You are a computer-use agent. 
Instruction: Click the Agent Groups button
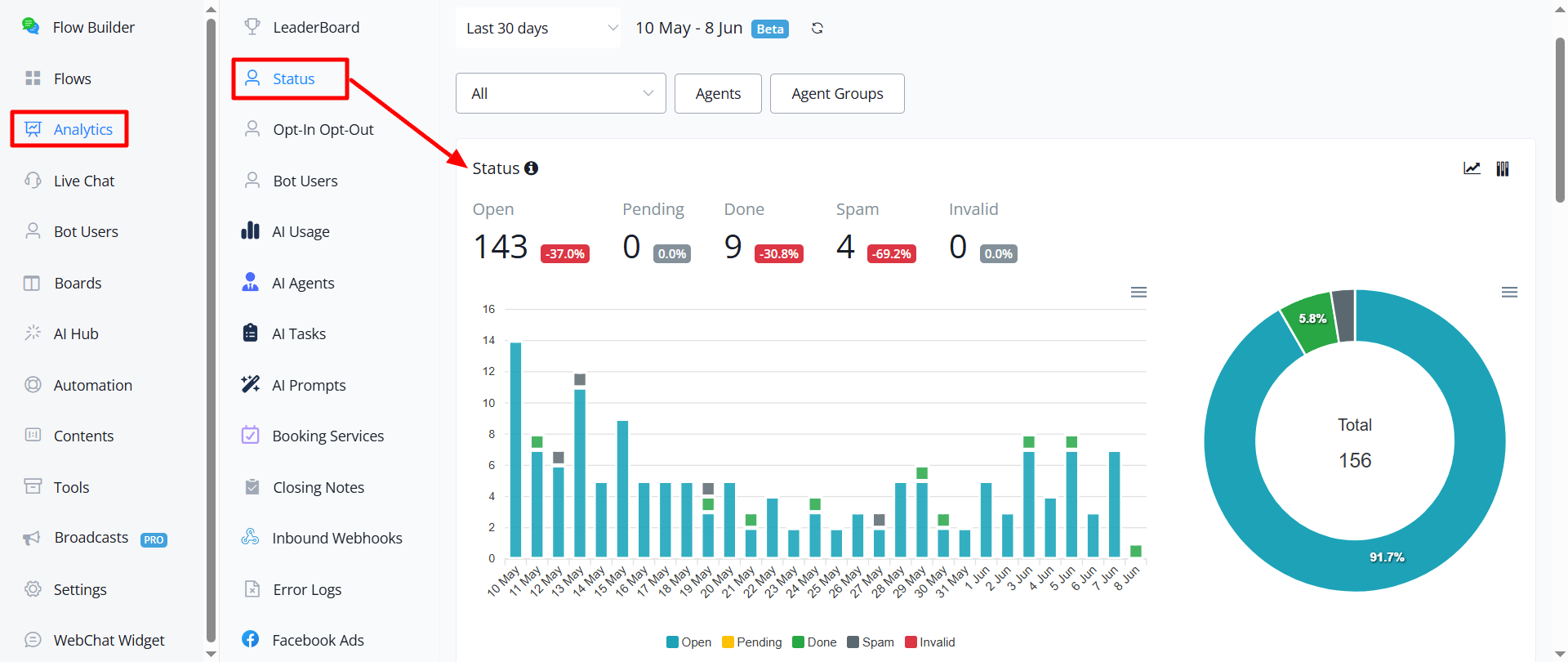pyautogui.click(x=837, y=94)
